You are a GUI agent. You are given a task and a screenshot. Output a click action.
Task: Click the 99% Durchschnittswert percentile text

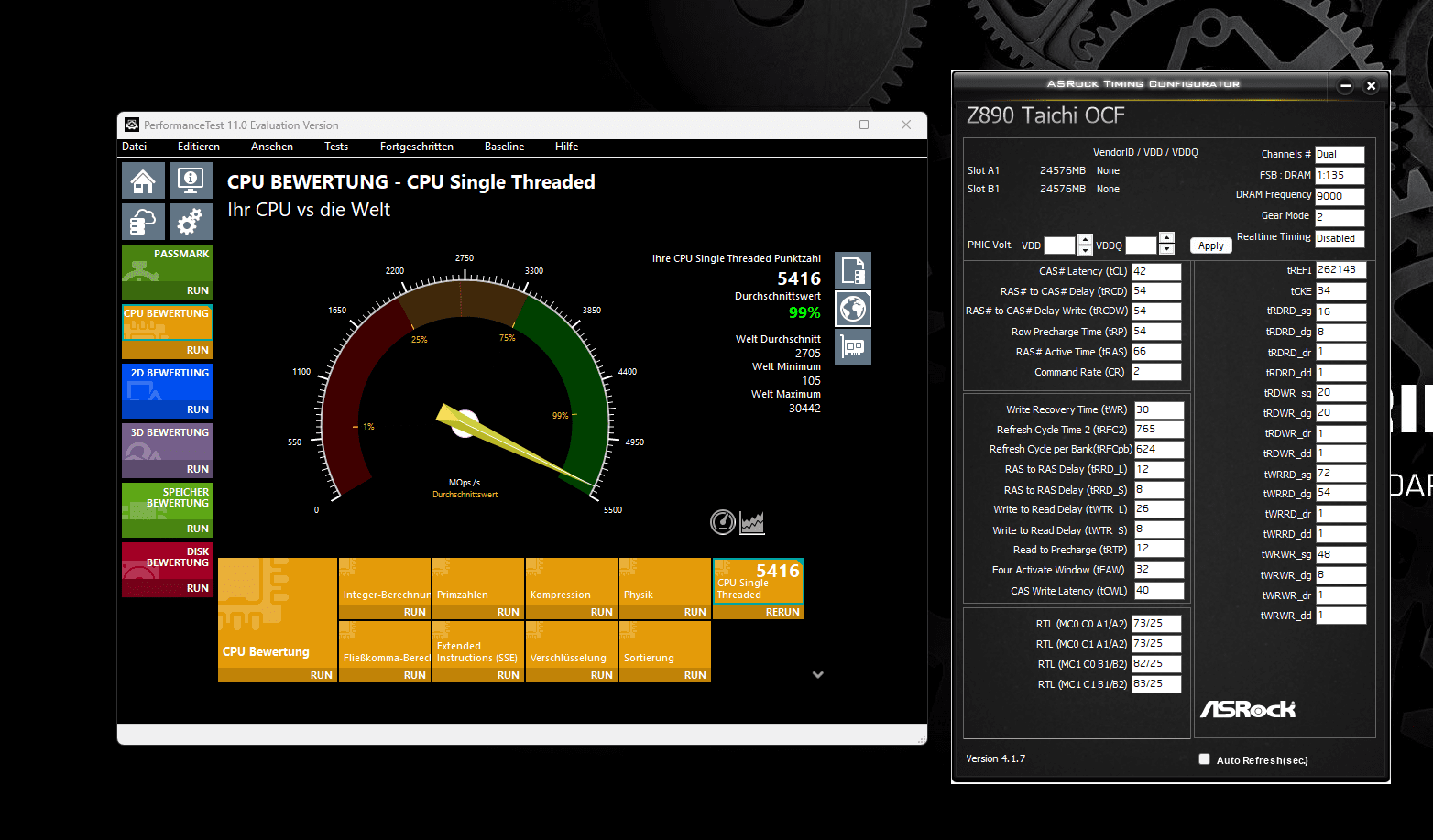tap(804, 313)
